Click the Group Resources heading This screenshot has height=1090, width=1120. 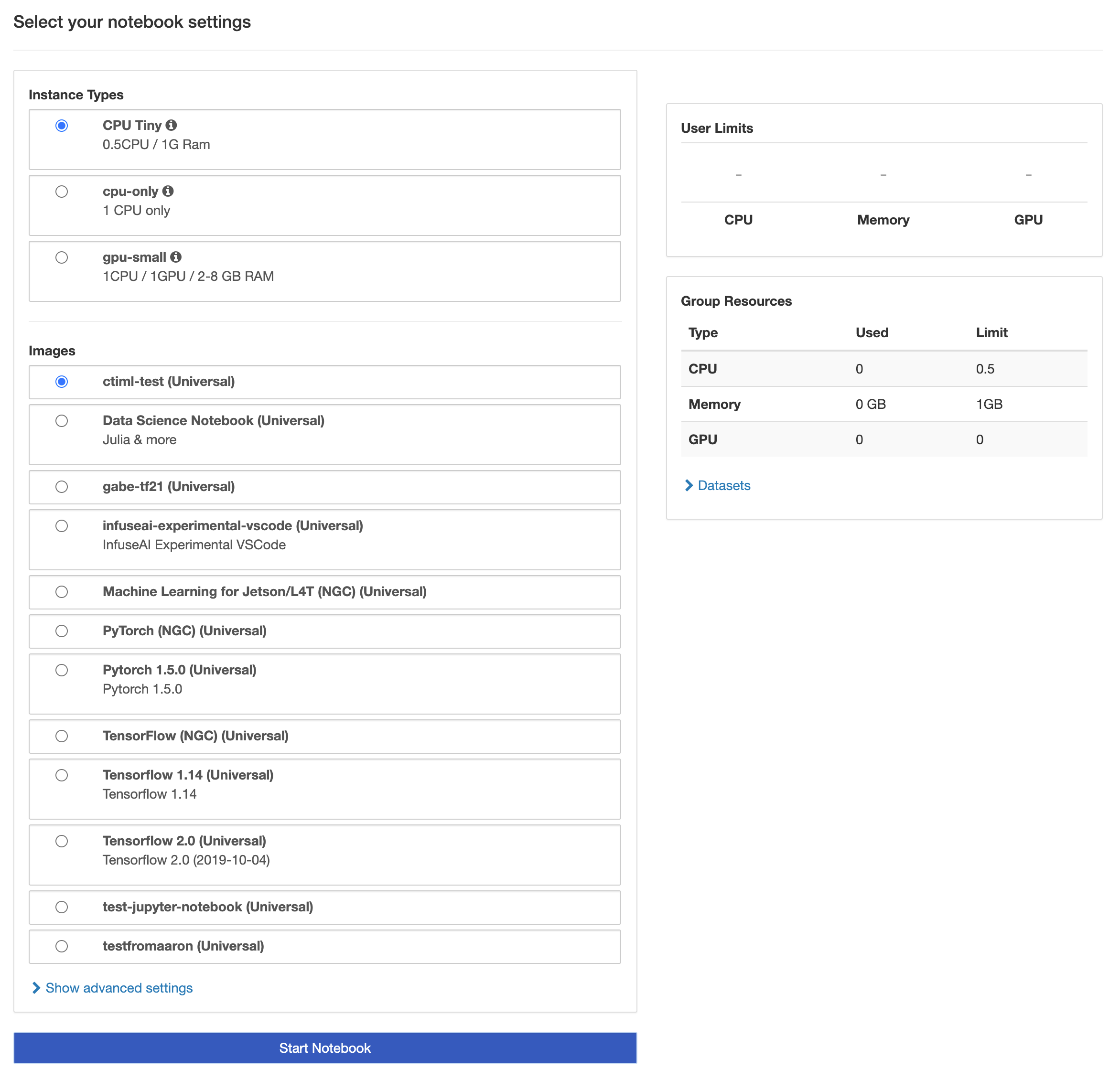(x=736, y=301)
